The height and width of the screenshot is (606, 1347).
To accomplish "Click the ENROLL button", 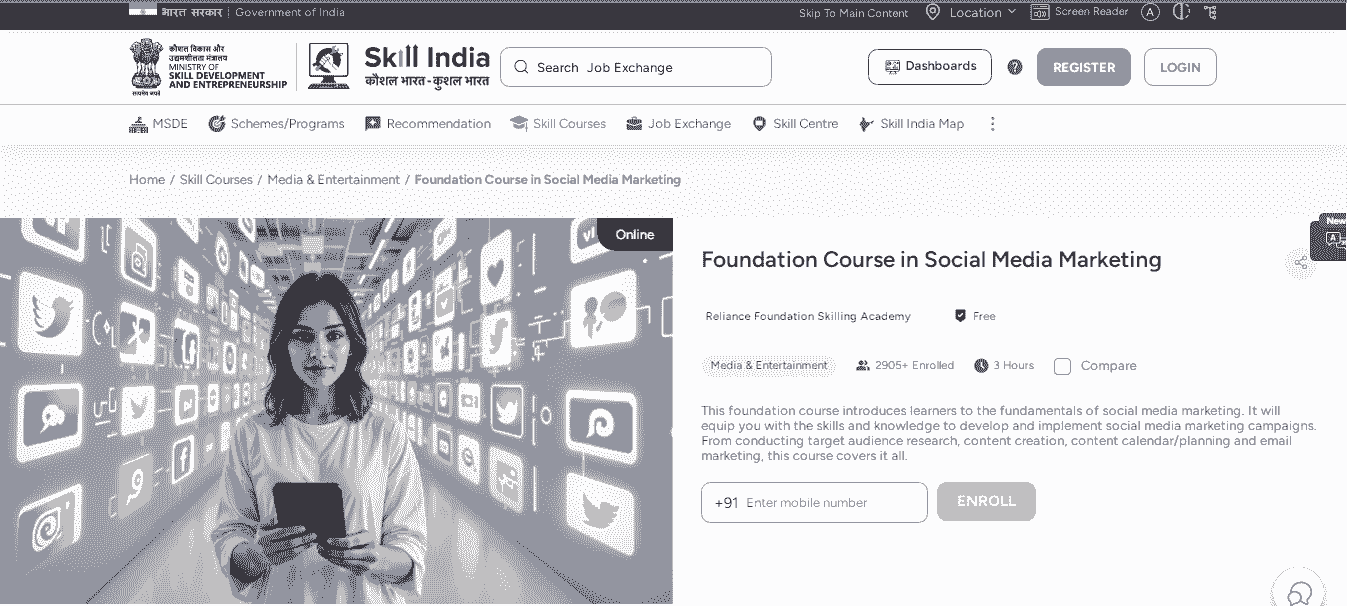I will 986,502.
